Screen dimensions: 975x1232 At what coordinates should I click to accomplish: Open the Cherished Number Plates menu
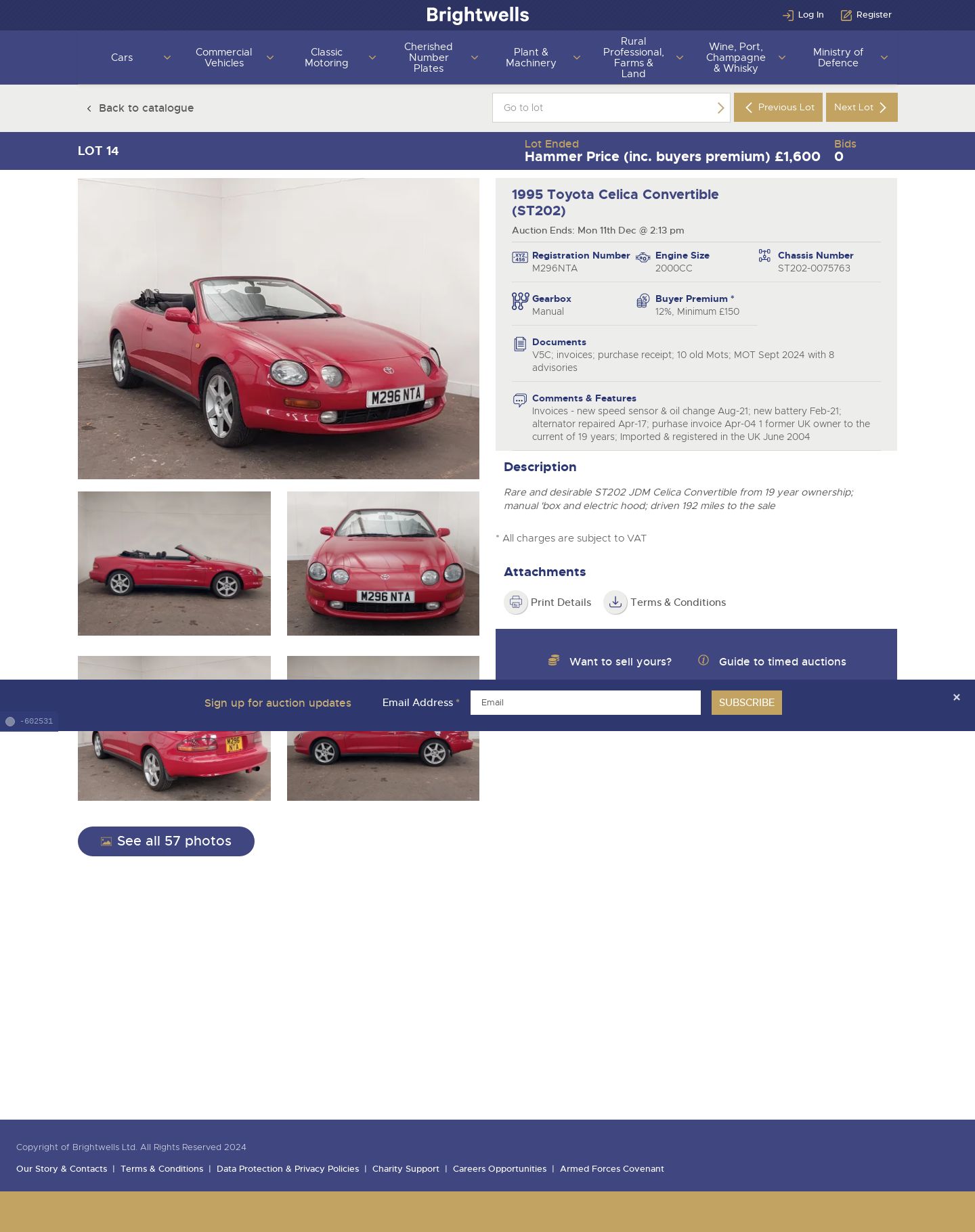429,58
